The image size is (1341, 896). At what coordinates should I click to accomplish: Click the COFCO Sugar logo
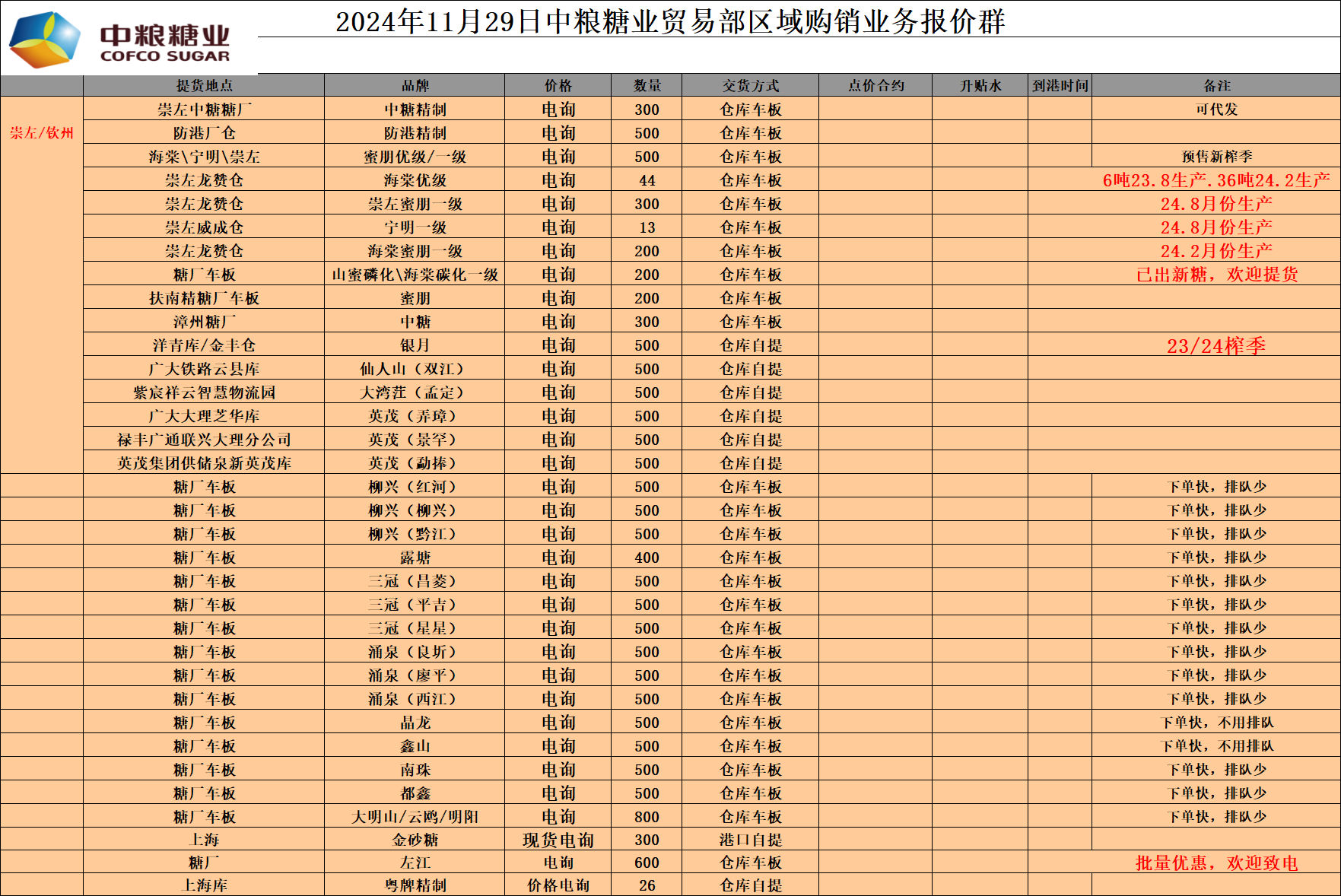pos(122,40)
